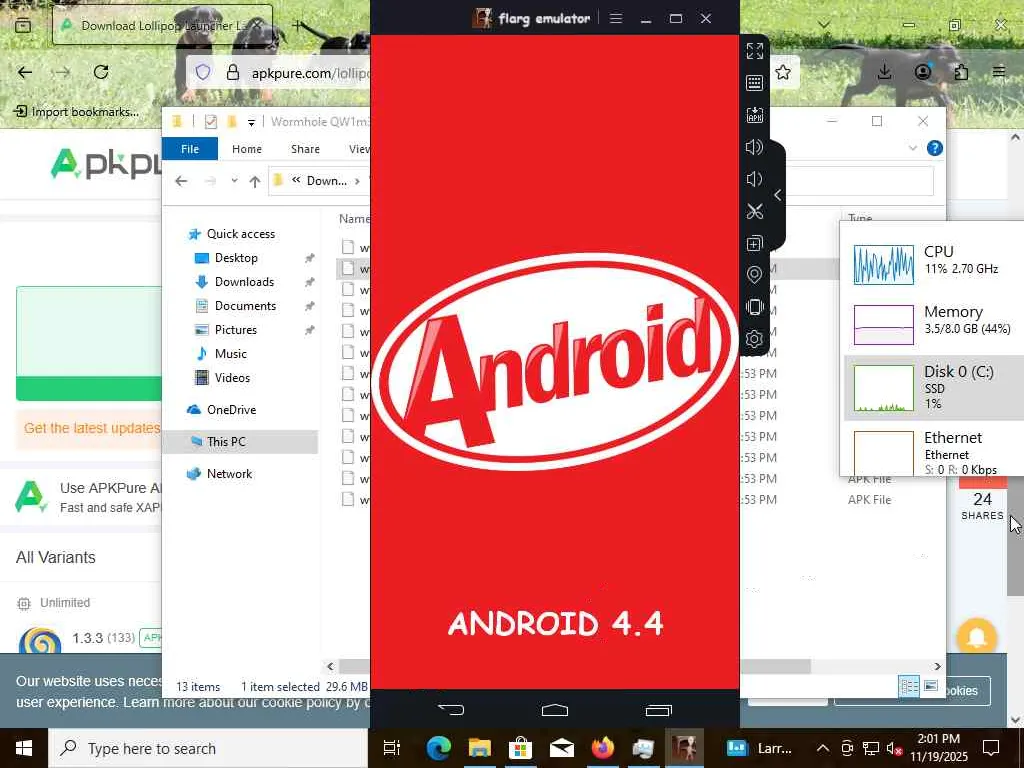
Task: Open the Quick Access Toolbar customize dropdown
Action: click(x=251, y=122)
